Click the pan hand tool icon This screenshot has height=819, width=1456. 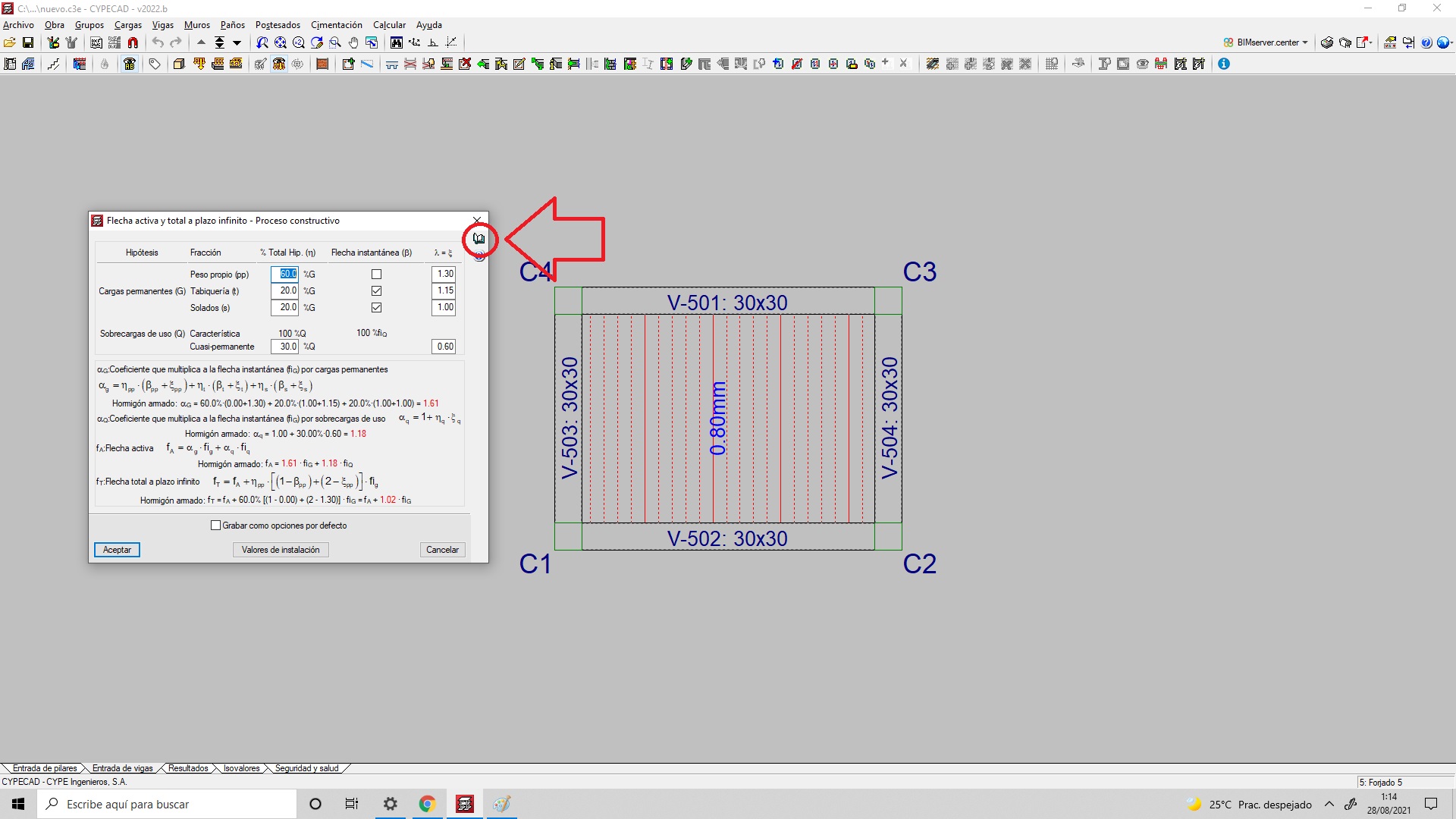[353, 42]
